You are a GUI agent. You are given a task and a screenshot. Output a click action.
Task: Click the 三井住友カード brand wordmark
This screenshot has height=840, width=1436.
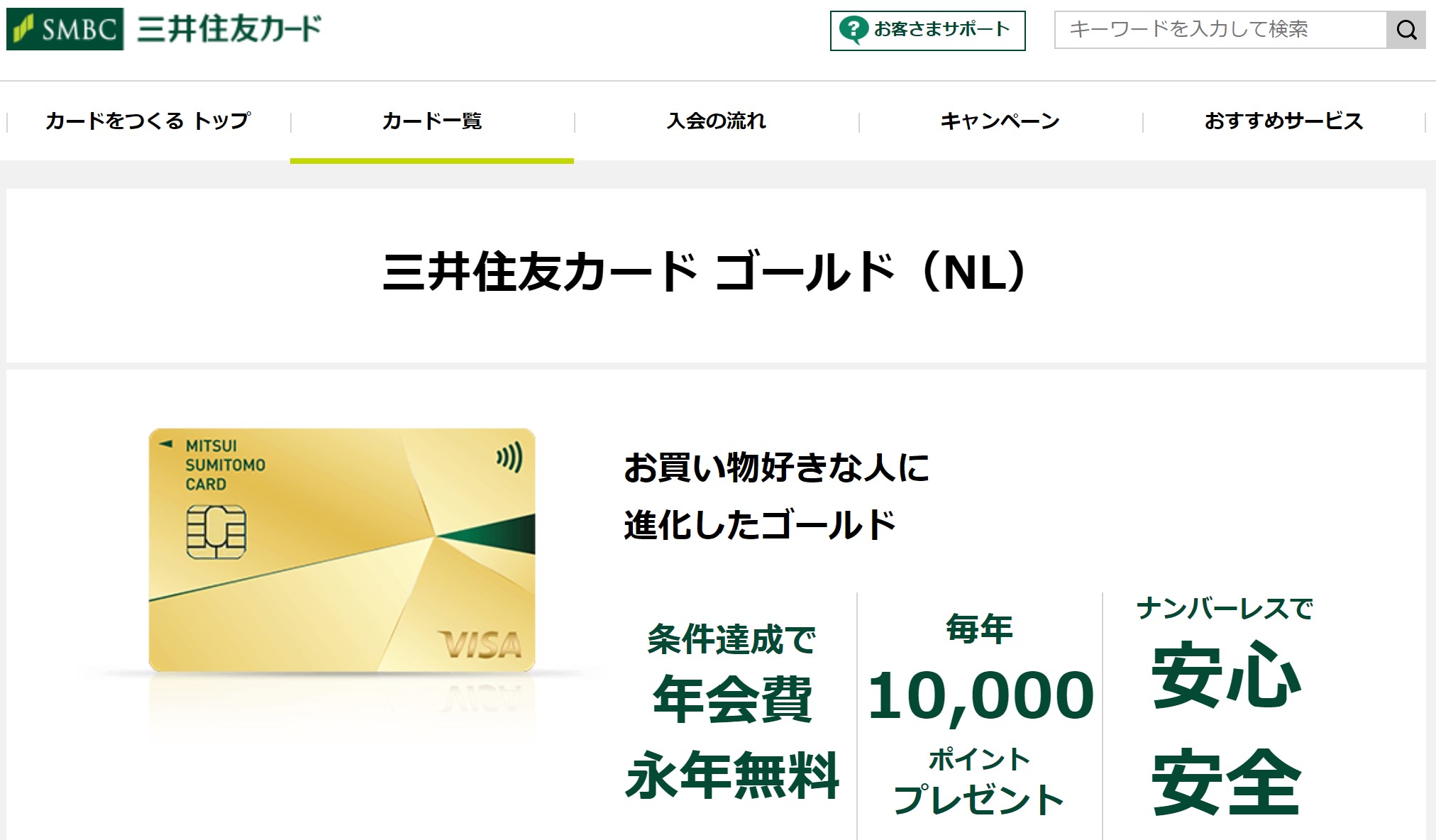[x=229, y=29]
